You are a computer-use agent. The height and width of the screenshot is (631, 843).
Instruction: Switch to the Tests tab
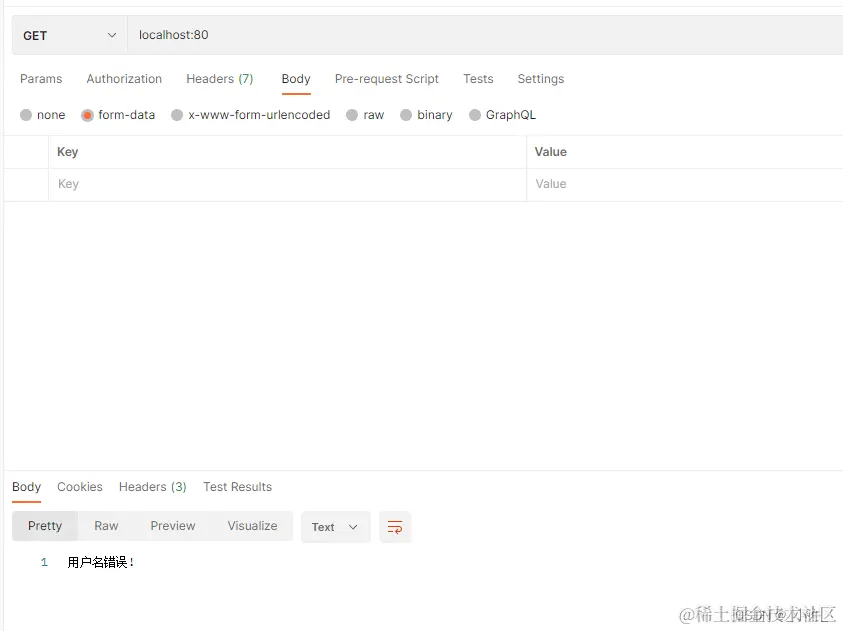pyautogui.click(x=478, y=79)
